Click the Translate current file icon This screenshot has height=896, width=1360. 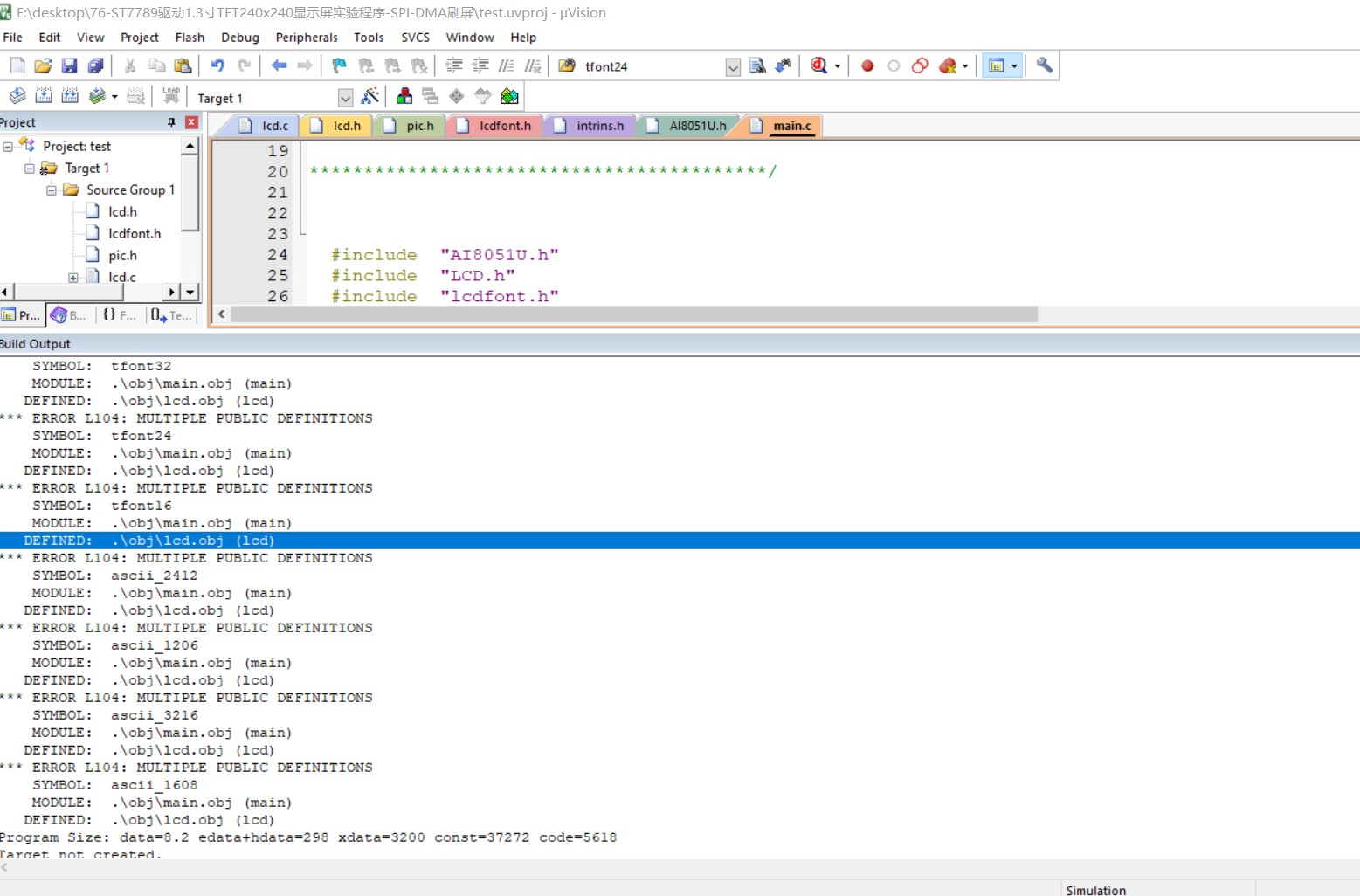(17, 96)
